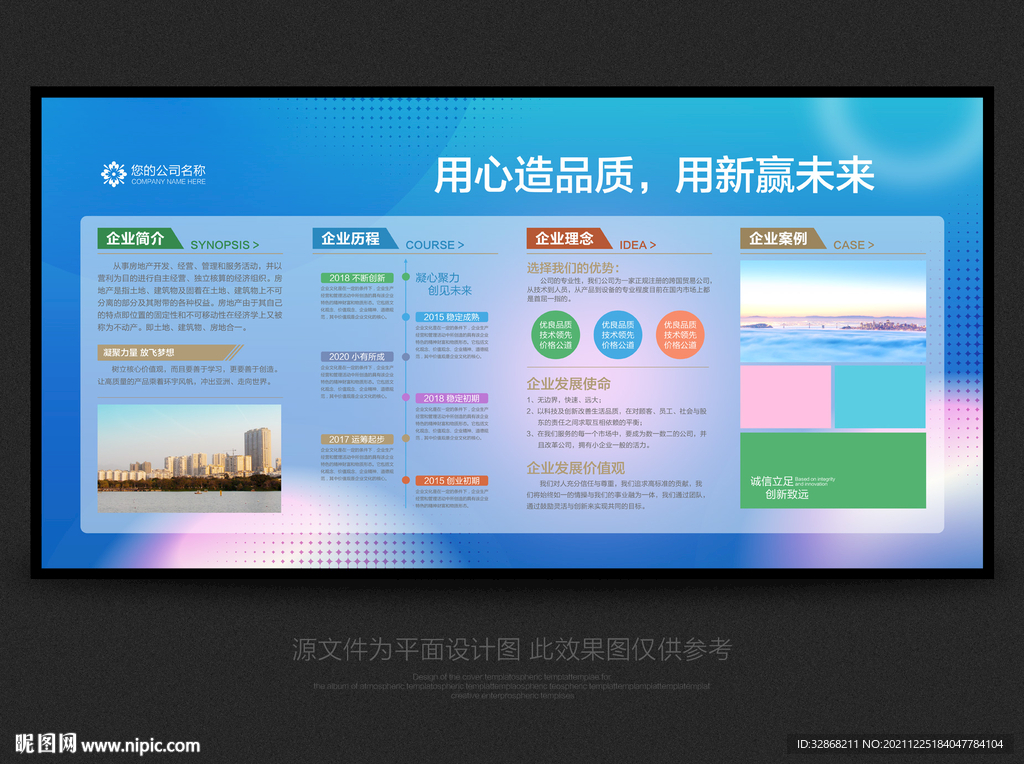Click the flower-shaped company logo icon

(x=114, y=174)
